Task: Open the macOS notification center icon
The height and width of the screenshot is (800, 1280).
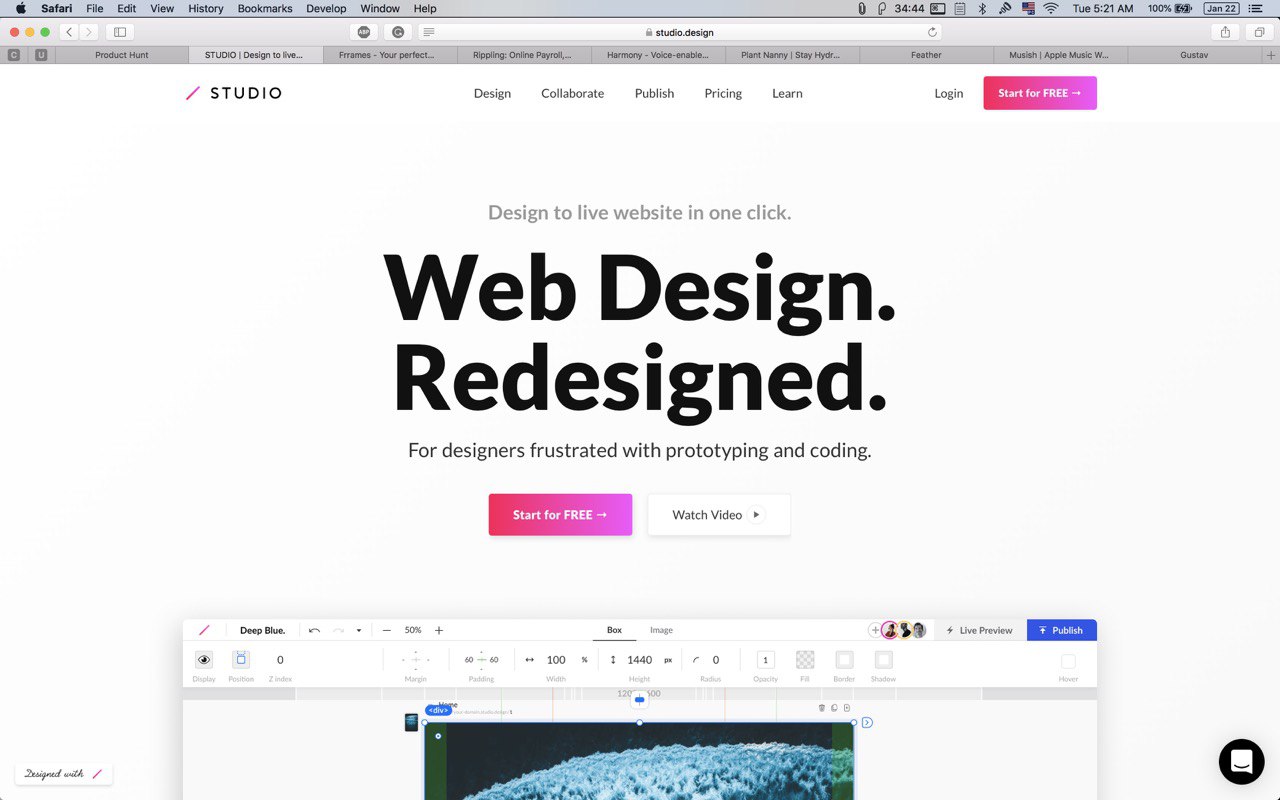Action: (x=1255, y=8)
